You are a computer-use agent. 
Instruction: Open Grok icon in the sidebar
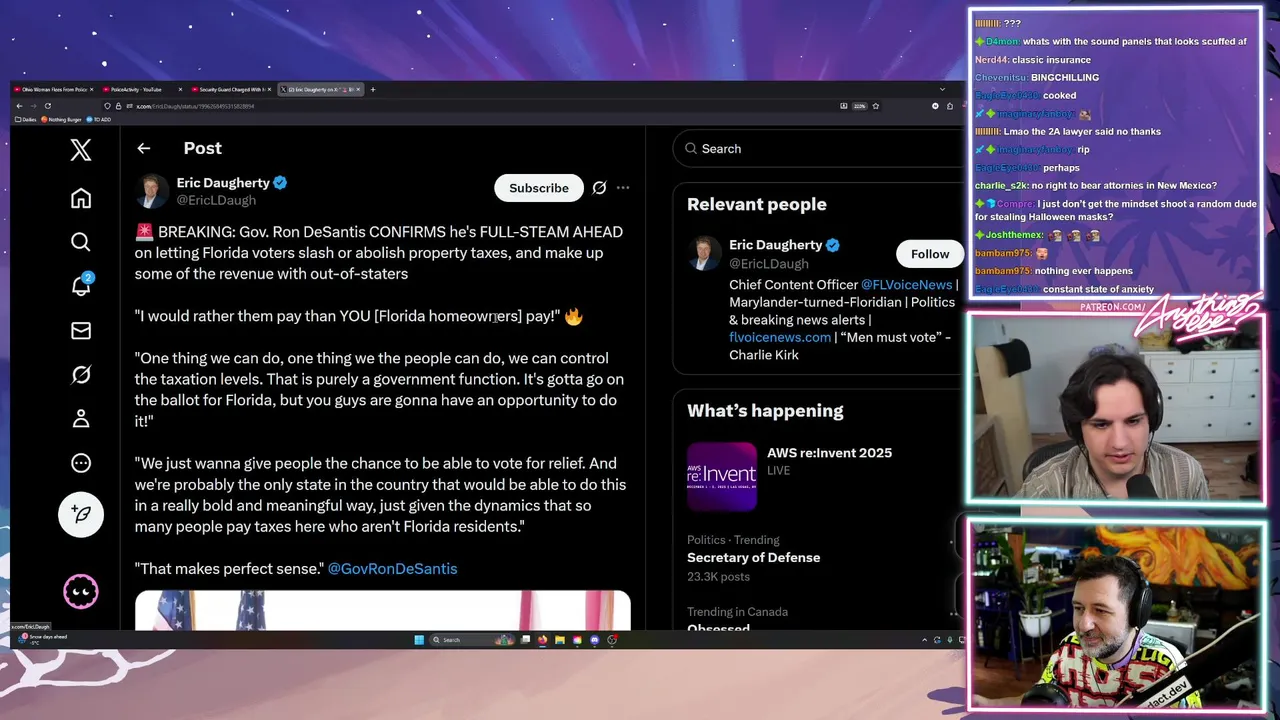tap(81, 375)
